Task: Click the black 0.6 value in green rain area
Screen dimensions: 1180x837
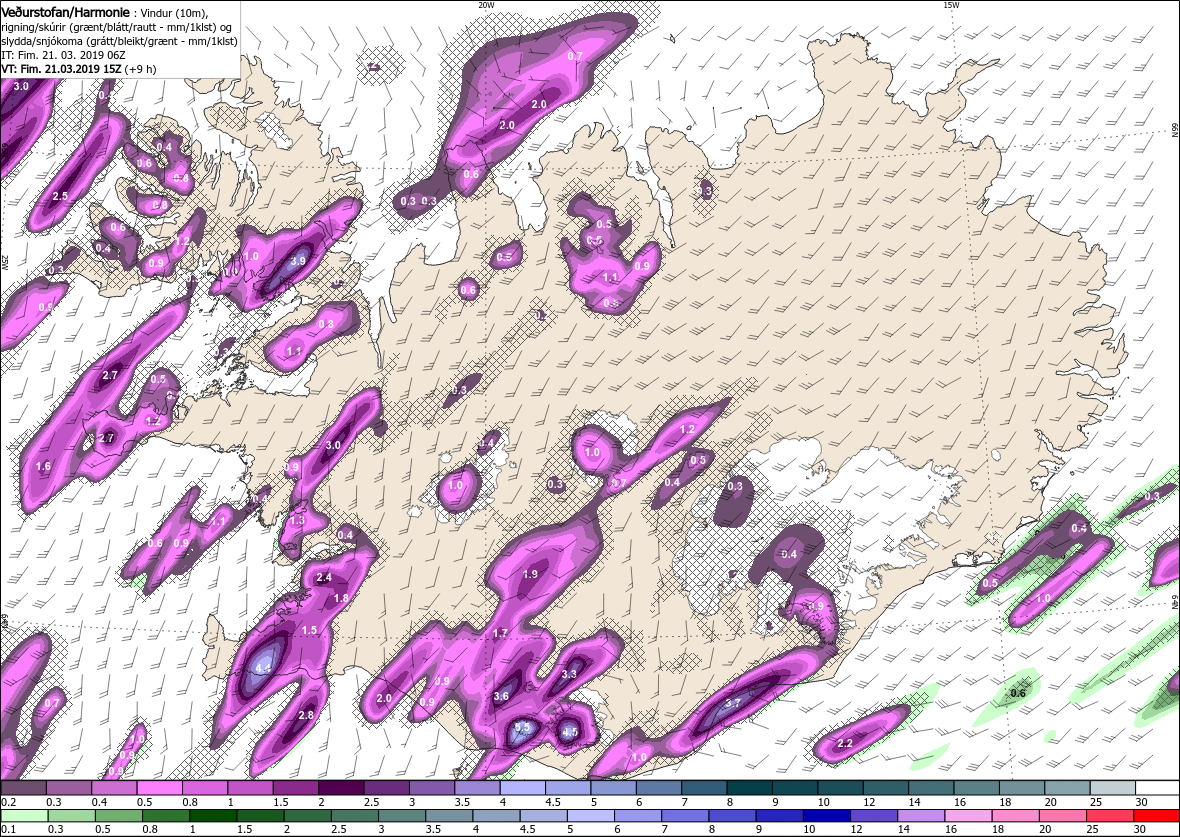Action: (1018, 693)
